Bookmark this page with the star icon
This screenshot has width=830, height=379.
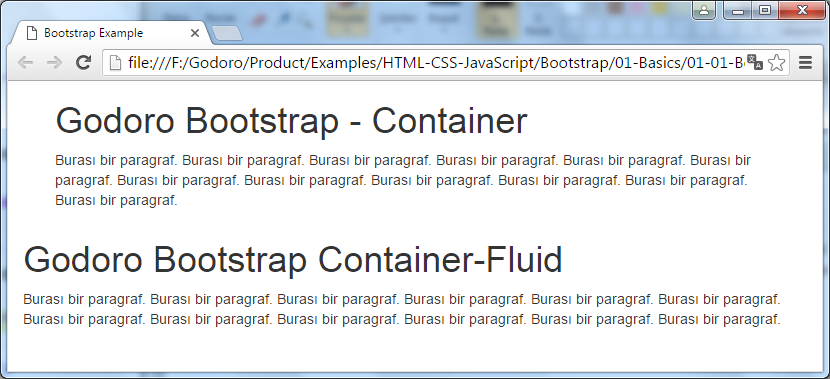tap(776, 62)
